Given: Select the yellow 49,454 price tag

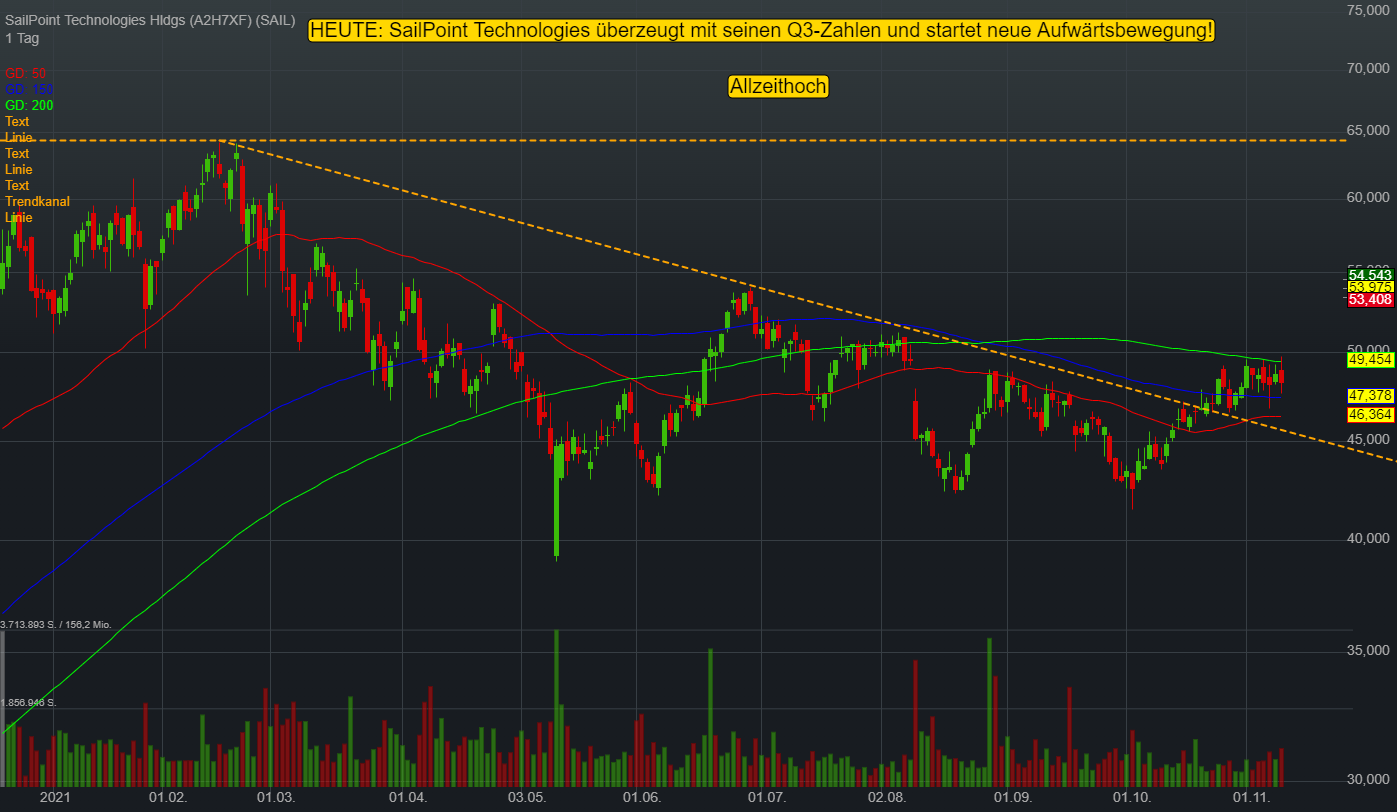Looking at the screenshot, I should point(1370,358).
